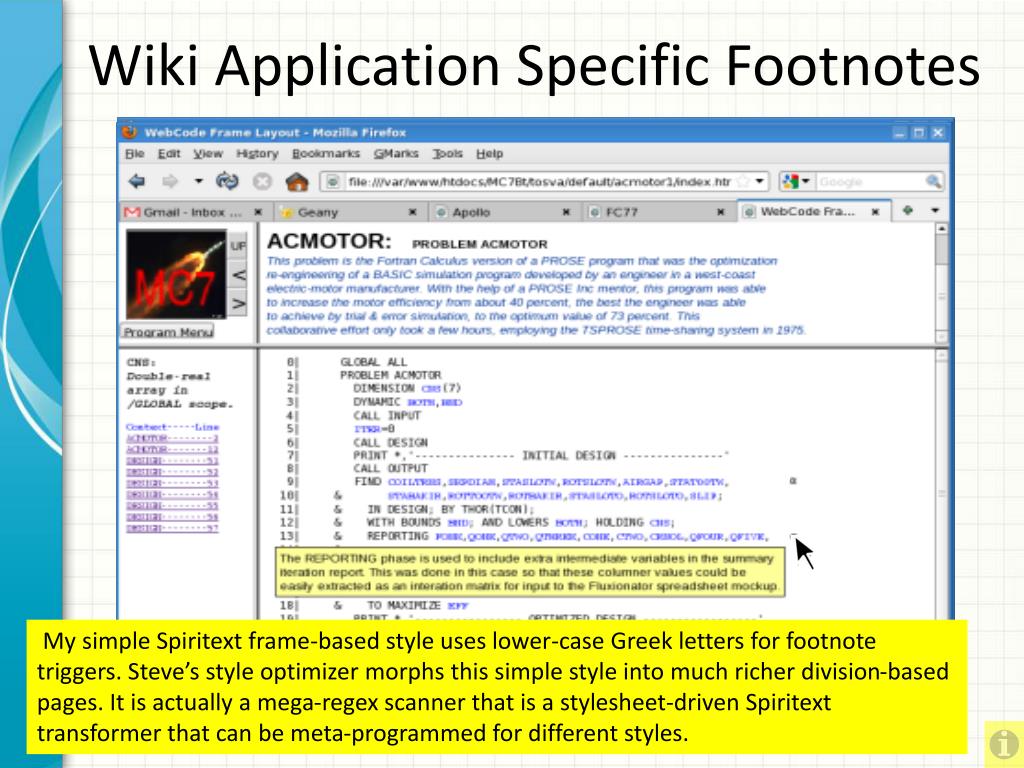Click the > next button beside the logo
Screen dimensions: 1024x768
pos(238,304)
